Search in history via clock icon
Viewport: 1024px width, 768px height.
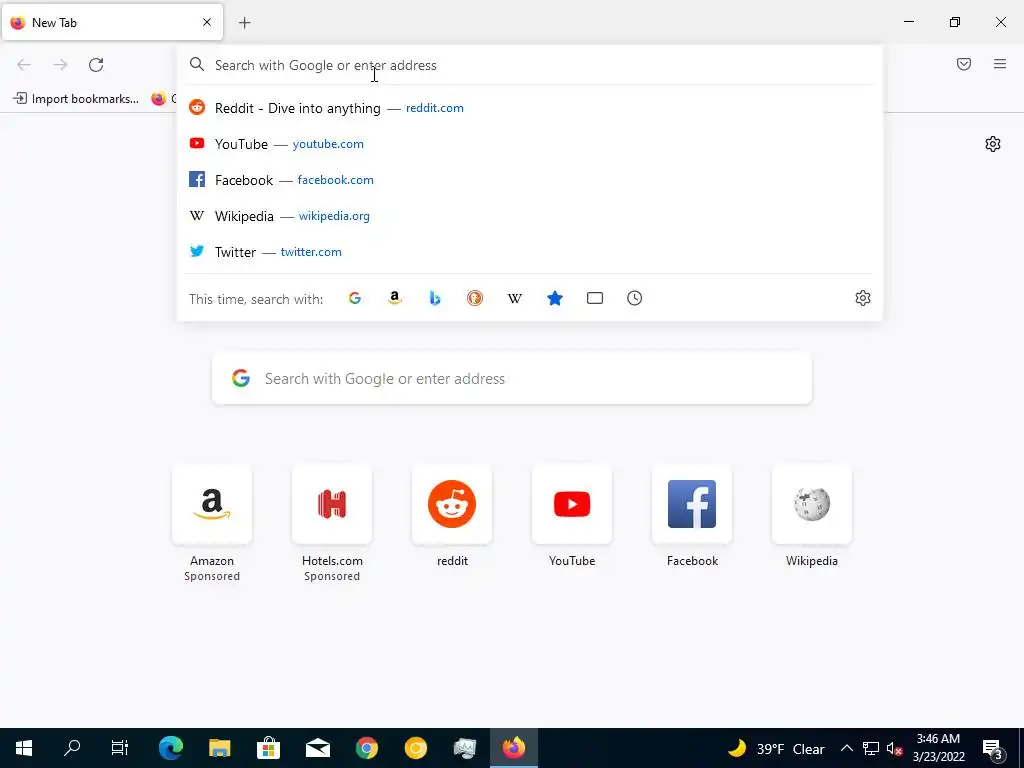coord(635,298)
